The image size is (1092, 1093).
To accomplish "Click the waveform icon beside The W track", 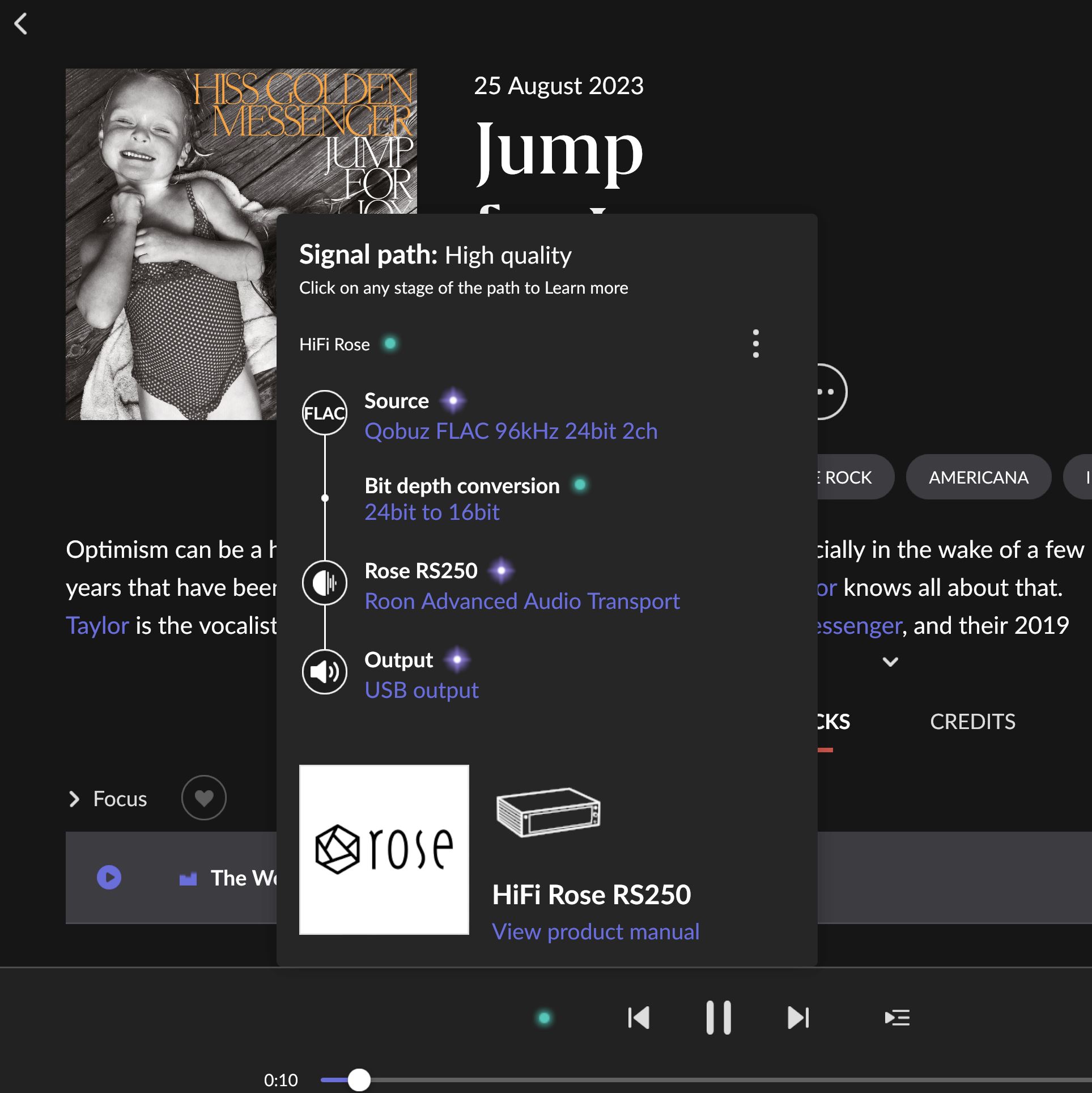I will (188, 879).
